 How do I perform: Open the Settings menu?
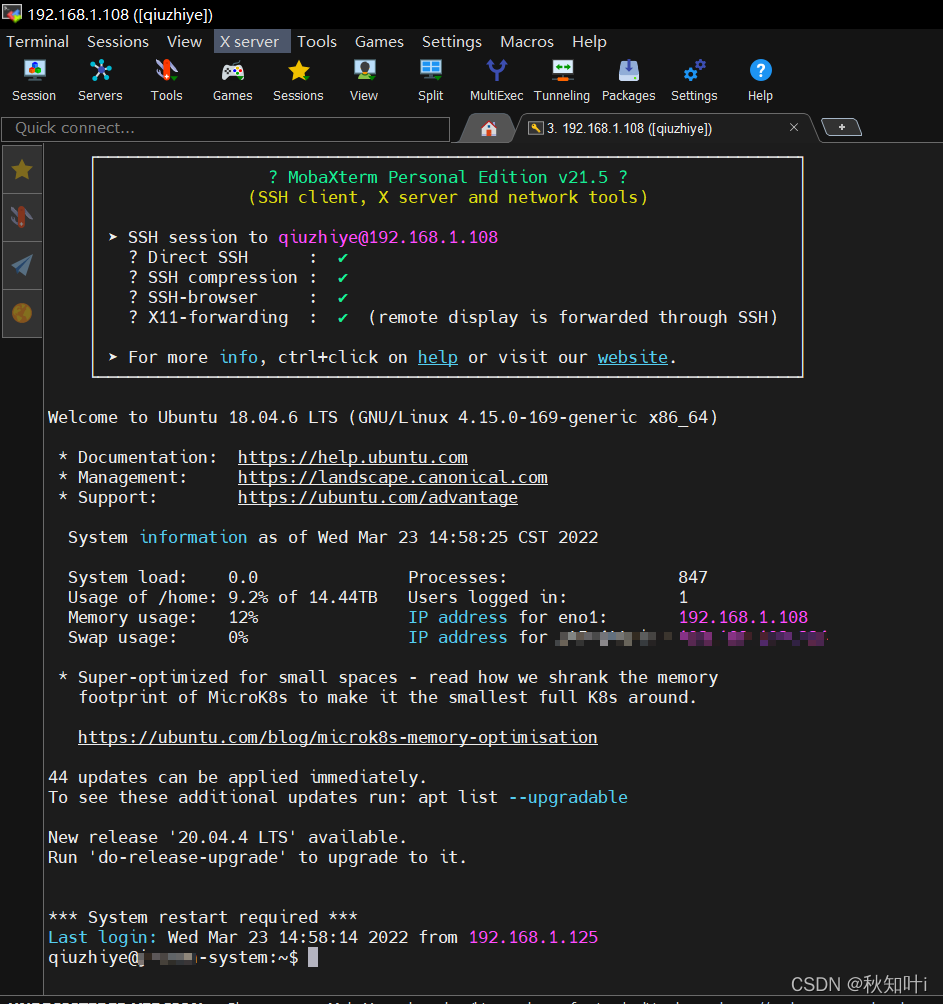click(452, 42)
